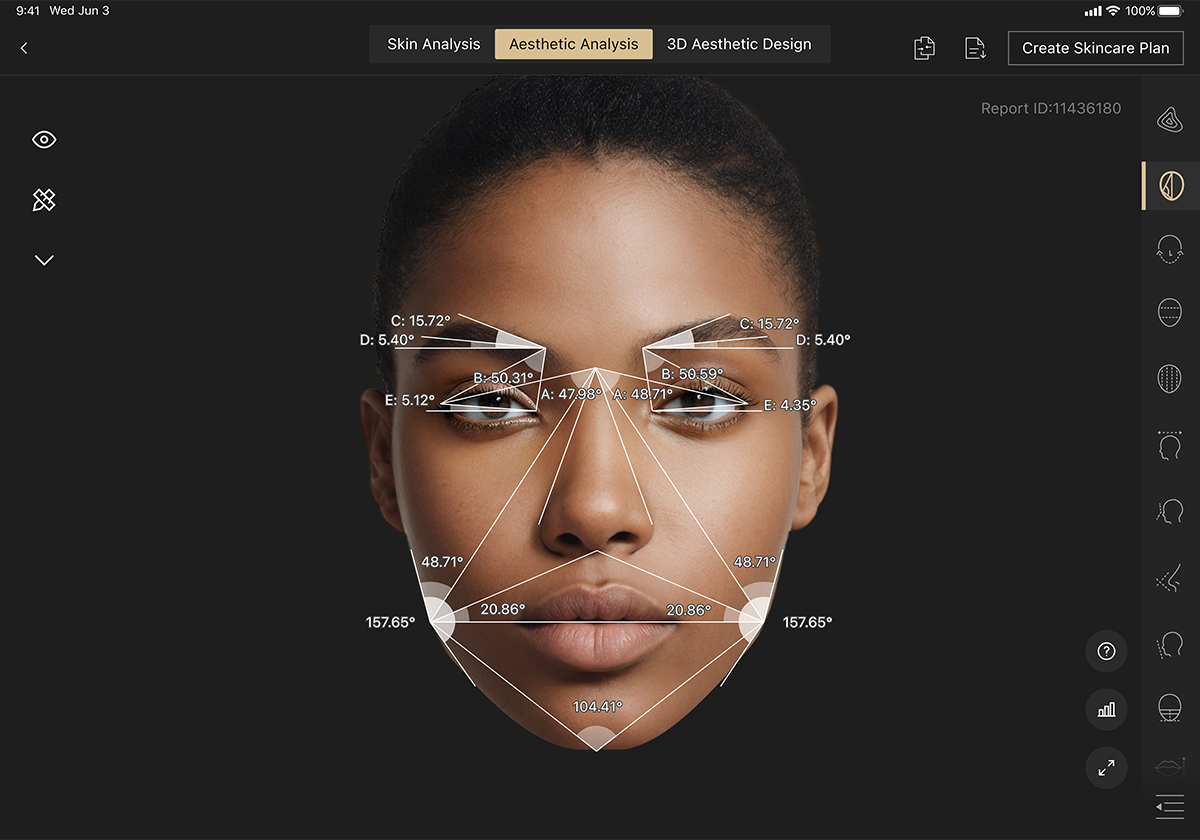Select the face angle analysis icon
The image size is (1200, 840).
click(1170, 185)
